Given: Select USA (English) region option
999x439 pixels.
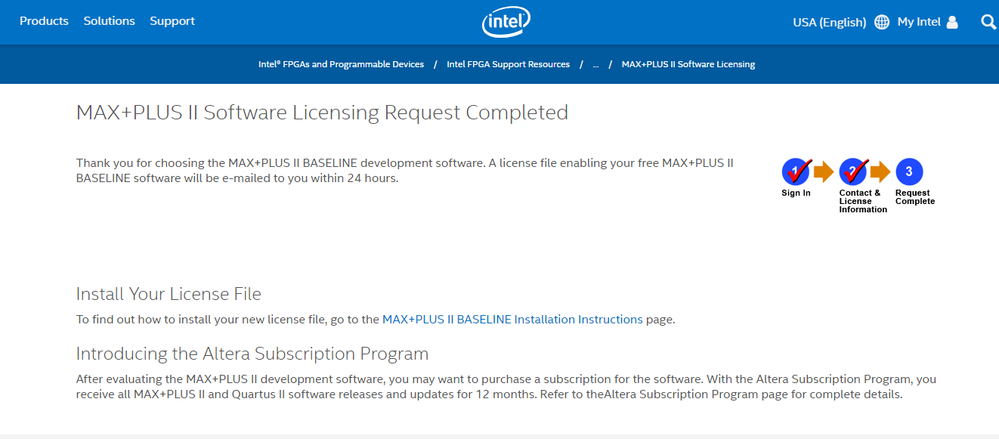Looking at the screenshot, I should tap(830, 22).
